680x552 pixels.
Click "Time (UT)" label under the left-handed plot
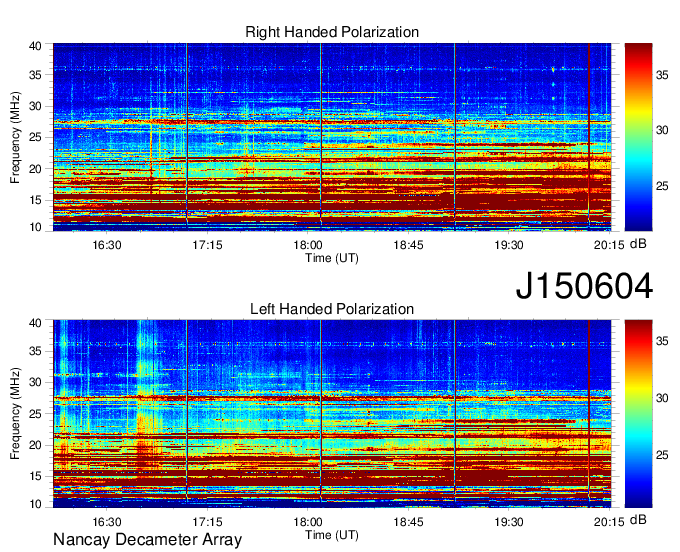[332, 535]
